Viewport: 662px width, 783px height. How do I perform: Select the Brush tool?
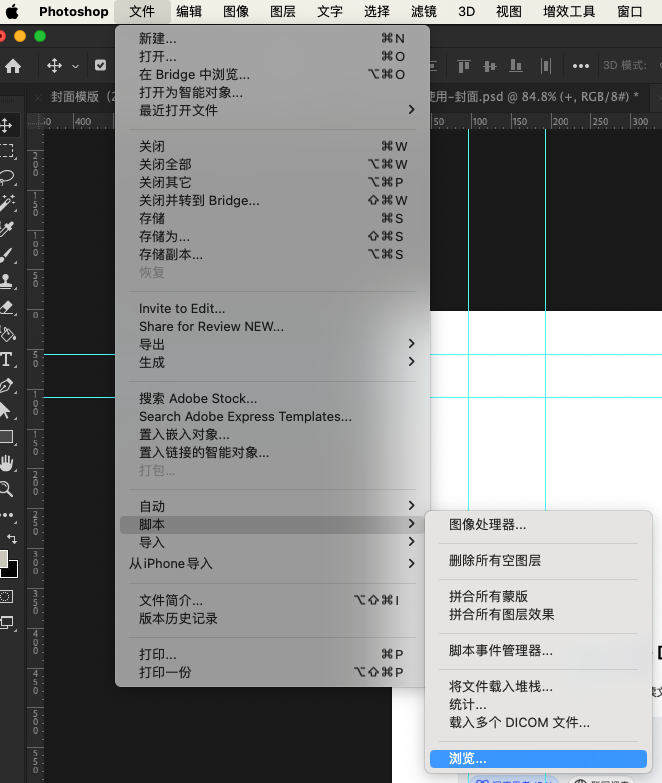tap(6, 255)
